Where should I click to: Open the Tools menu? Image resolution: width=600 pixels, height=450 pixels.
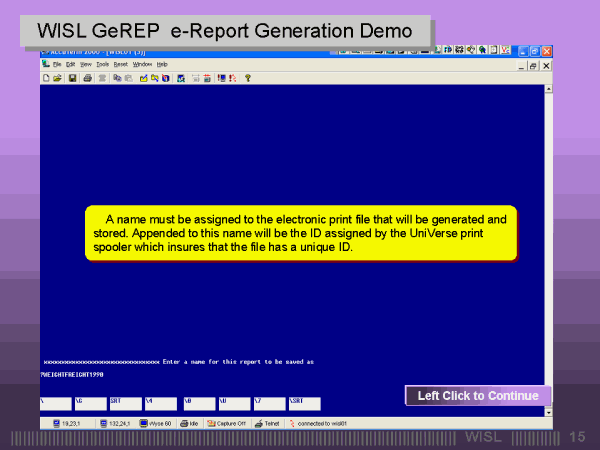tap(103, 64)
